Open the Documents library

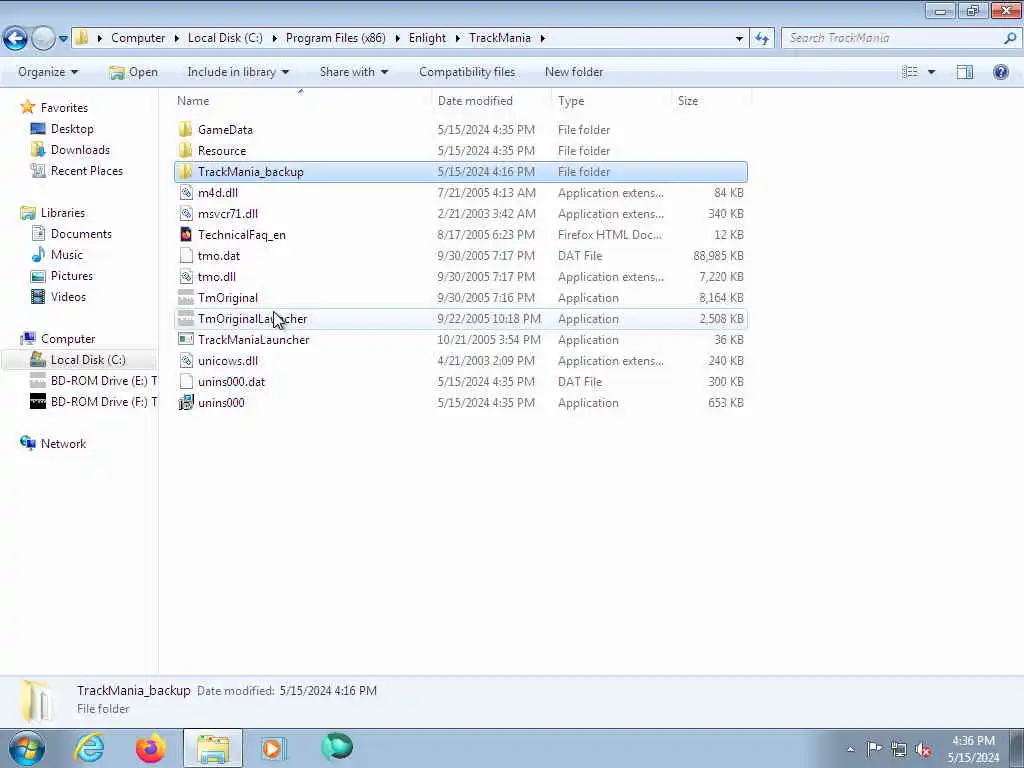[x=81, y=234]
